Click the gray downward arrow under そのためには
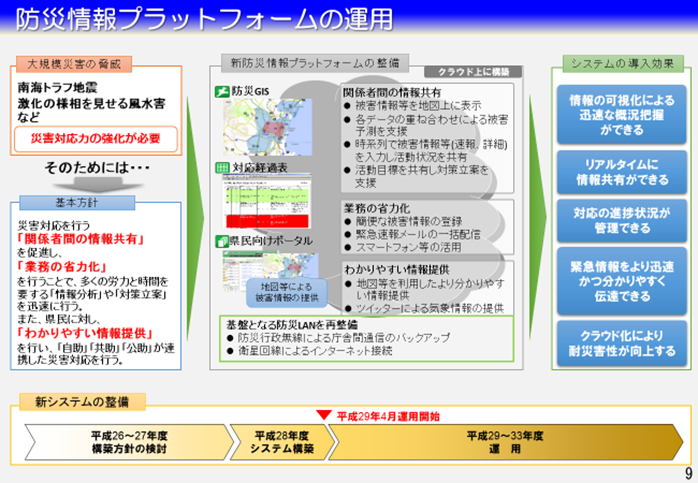This screenshot has height=483, width=698. click(x=98, y=184)
